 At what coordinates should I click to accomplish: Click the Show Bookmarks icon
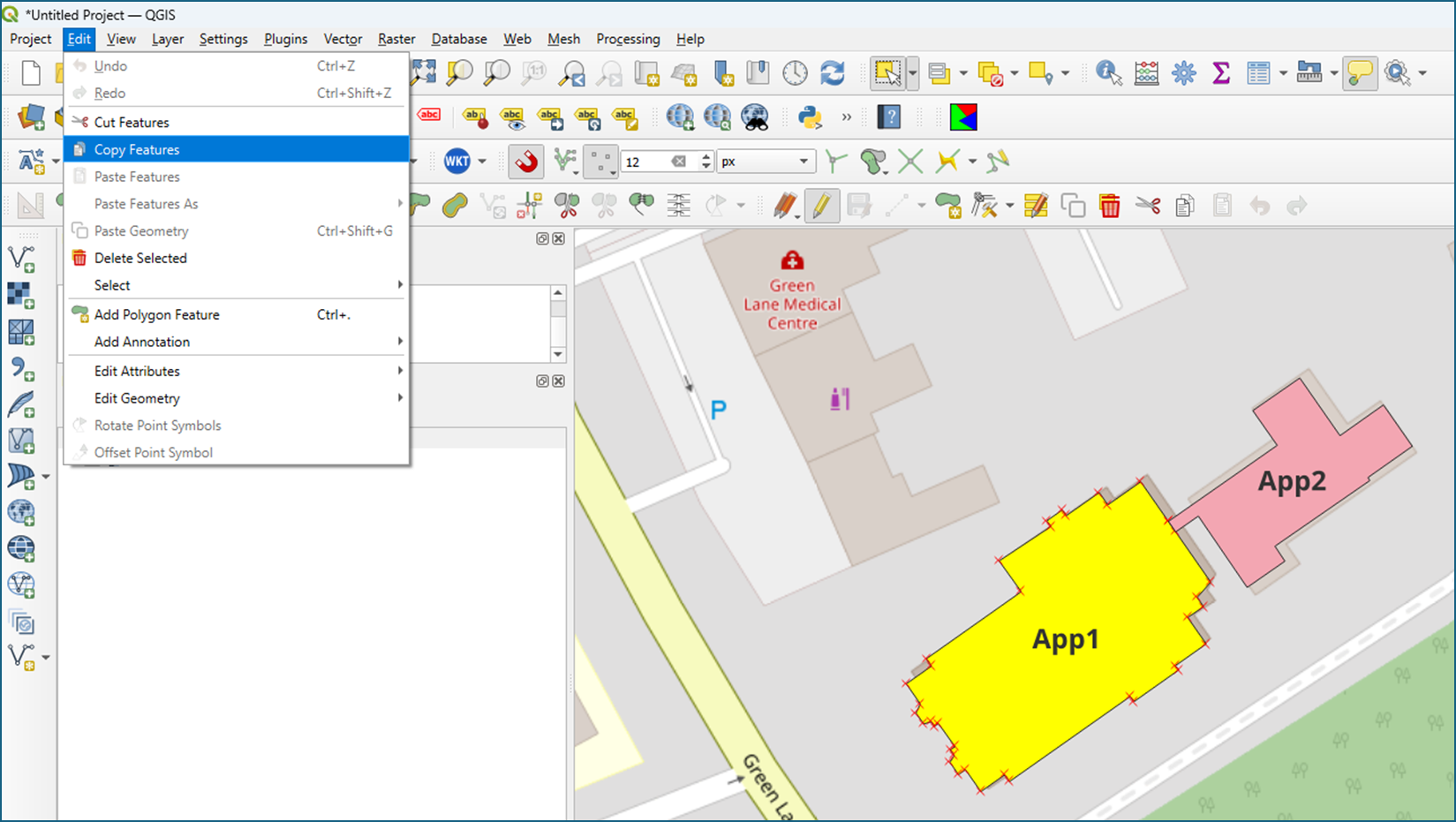pos(758,73)
